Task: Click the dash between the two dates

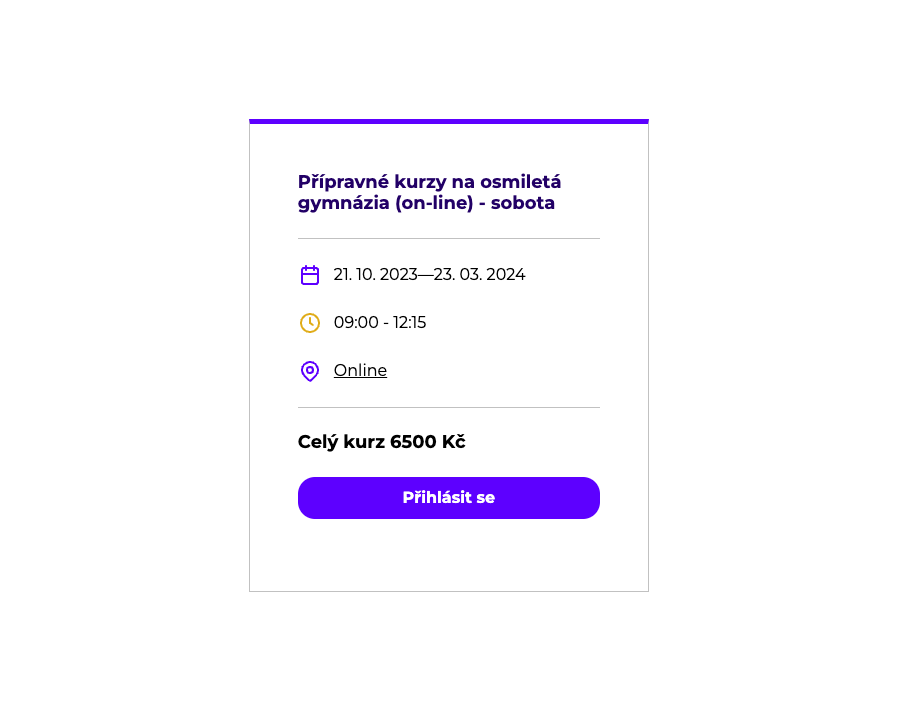Action: coord(425,275)
